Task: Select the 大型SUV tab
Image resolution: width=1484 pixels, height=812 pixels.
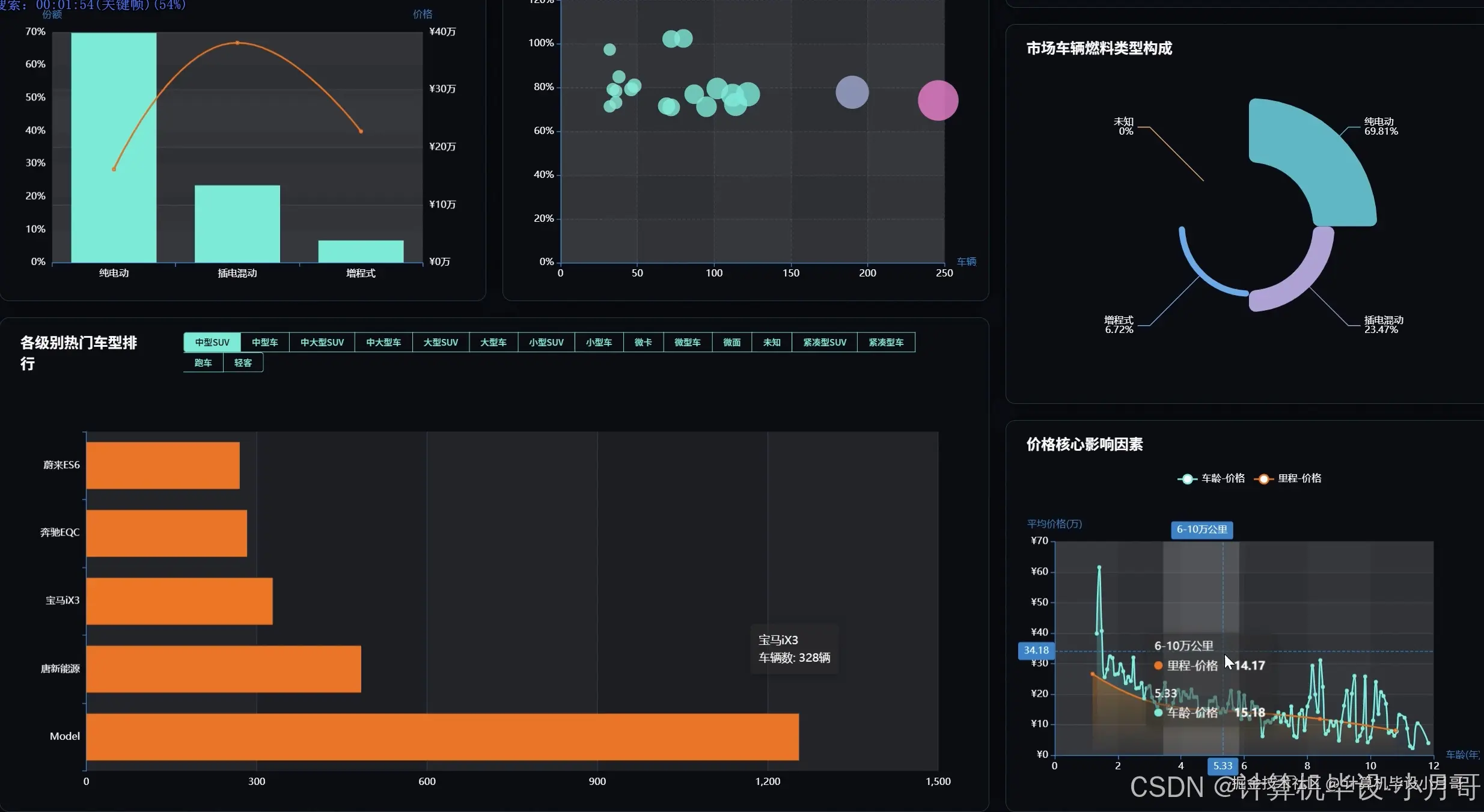Action: coord(441,343)
